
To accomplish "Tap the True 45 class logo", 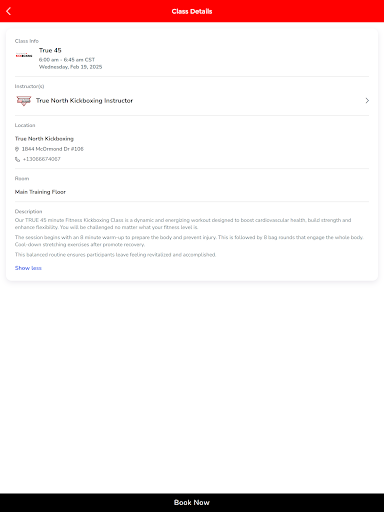I will click(24, 55).
